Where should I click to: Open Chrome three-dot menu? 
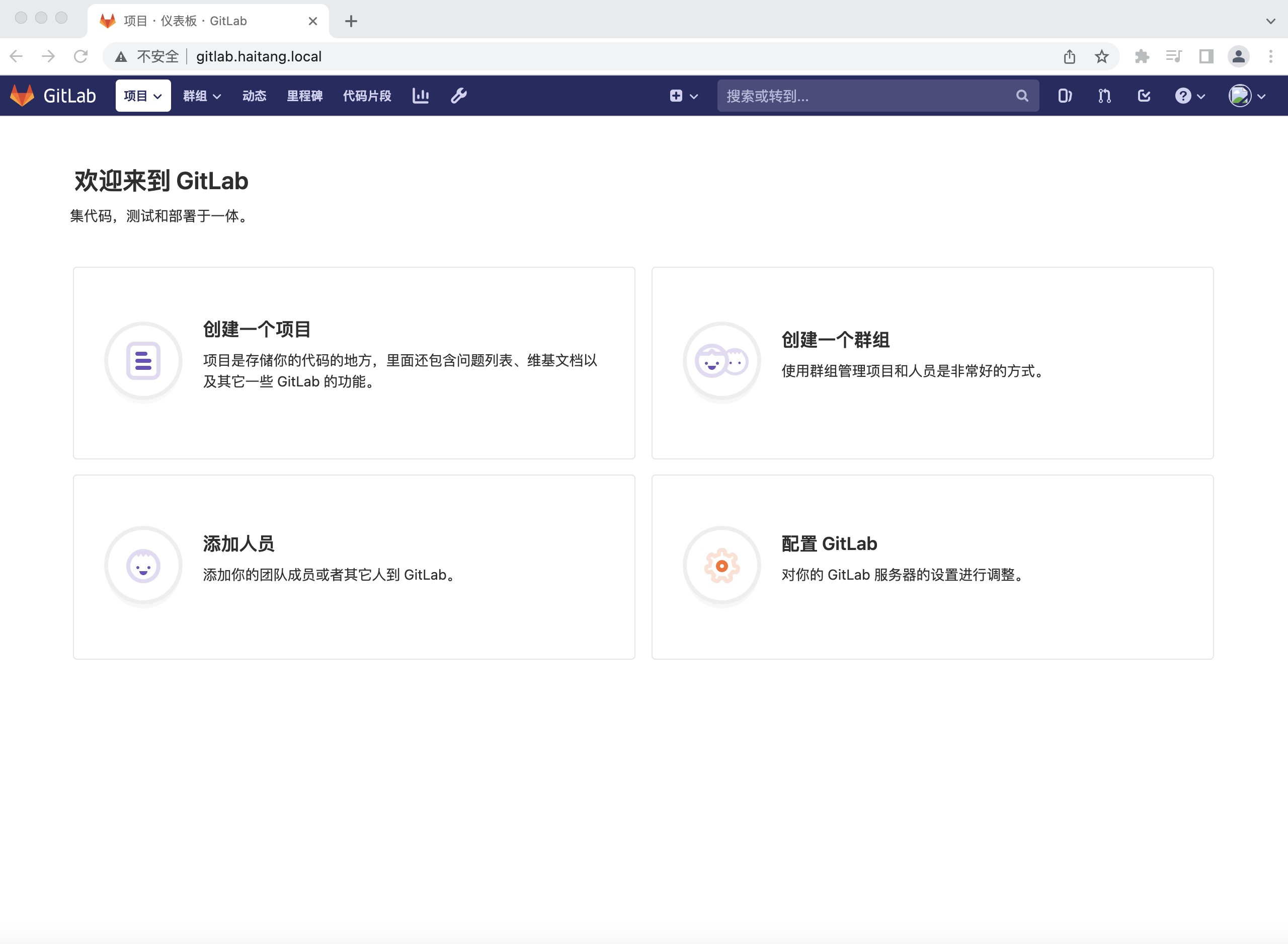[1271, 56]
